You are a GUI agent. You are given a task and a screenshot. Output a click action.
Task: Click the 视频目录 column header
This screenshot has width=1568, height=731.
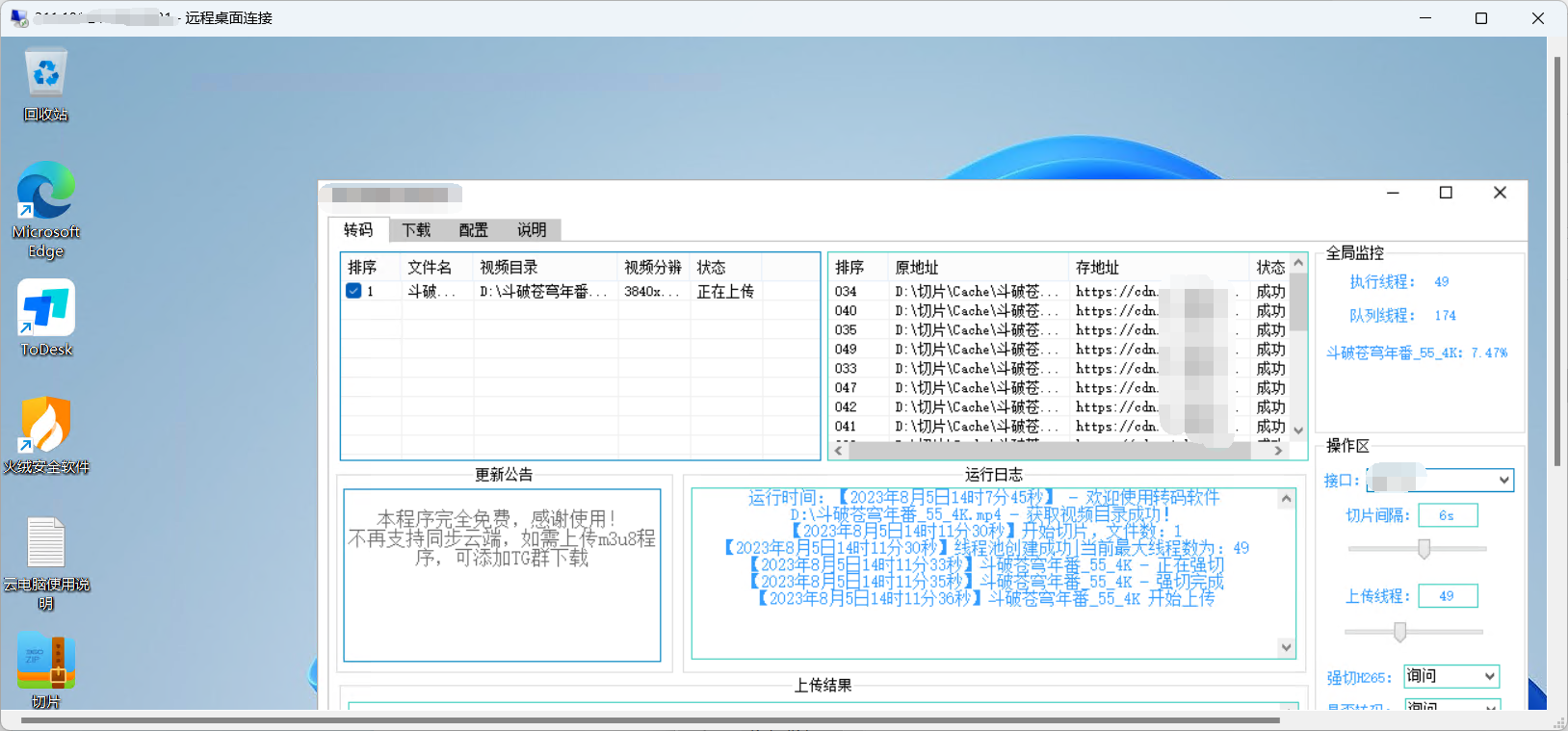click(509, 268)
